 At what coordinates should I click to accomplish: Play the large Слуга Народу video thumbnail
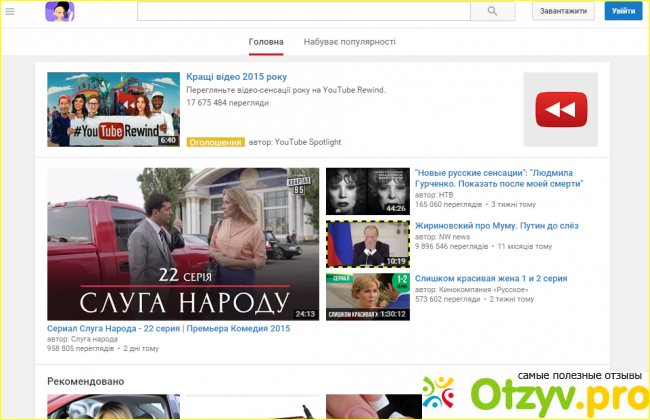[183, 244]
